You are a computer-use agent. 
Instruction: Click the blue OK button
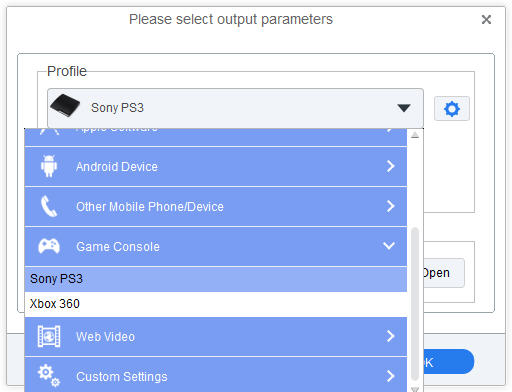tap(448, 362)
